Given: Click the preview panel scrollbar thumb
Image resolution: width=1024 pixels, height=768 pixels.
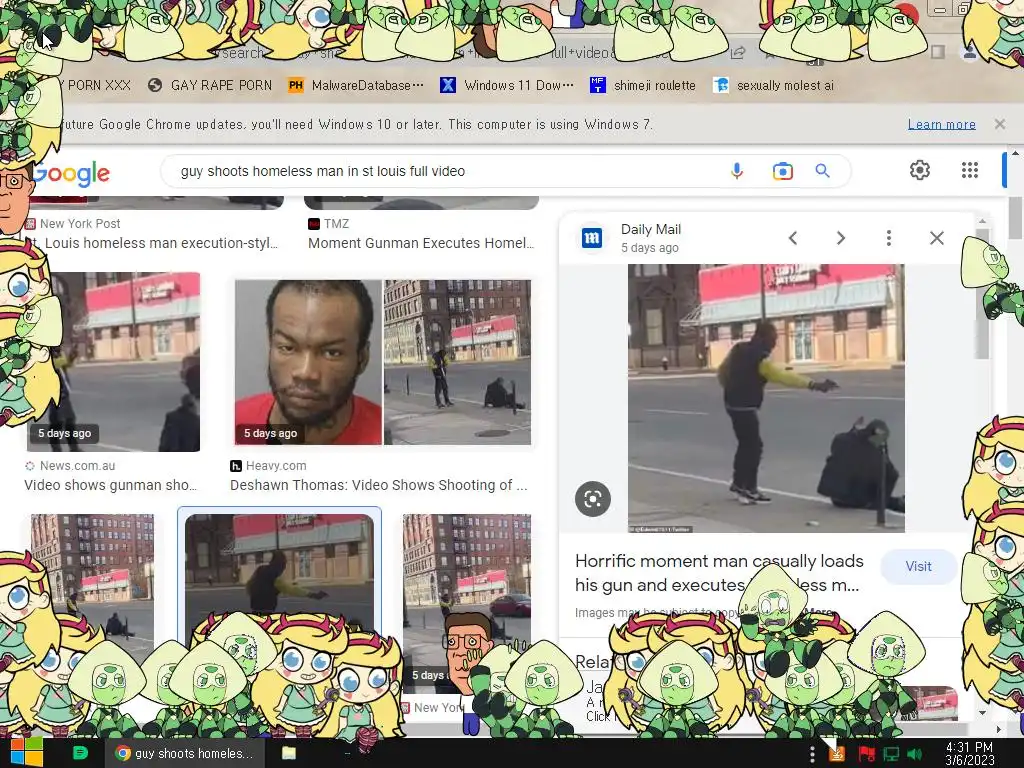Looking at the screenshot, I should point(982,294).
